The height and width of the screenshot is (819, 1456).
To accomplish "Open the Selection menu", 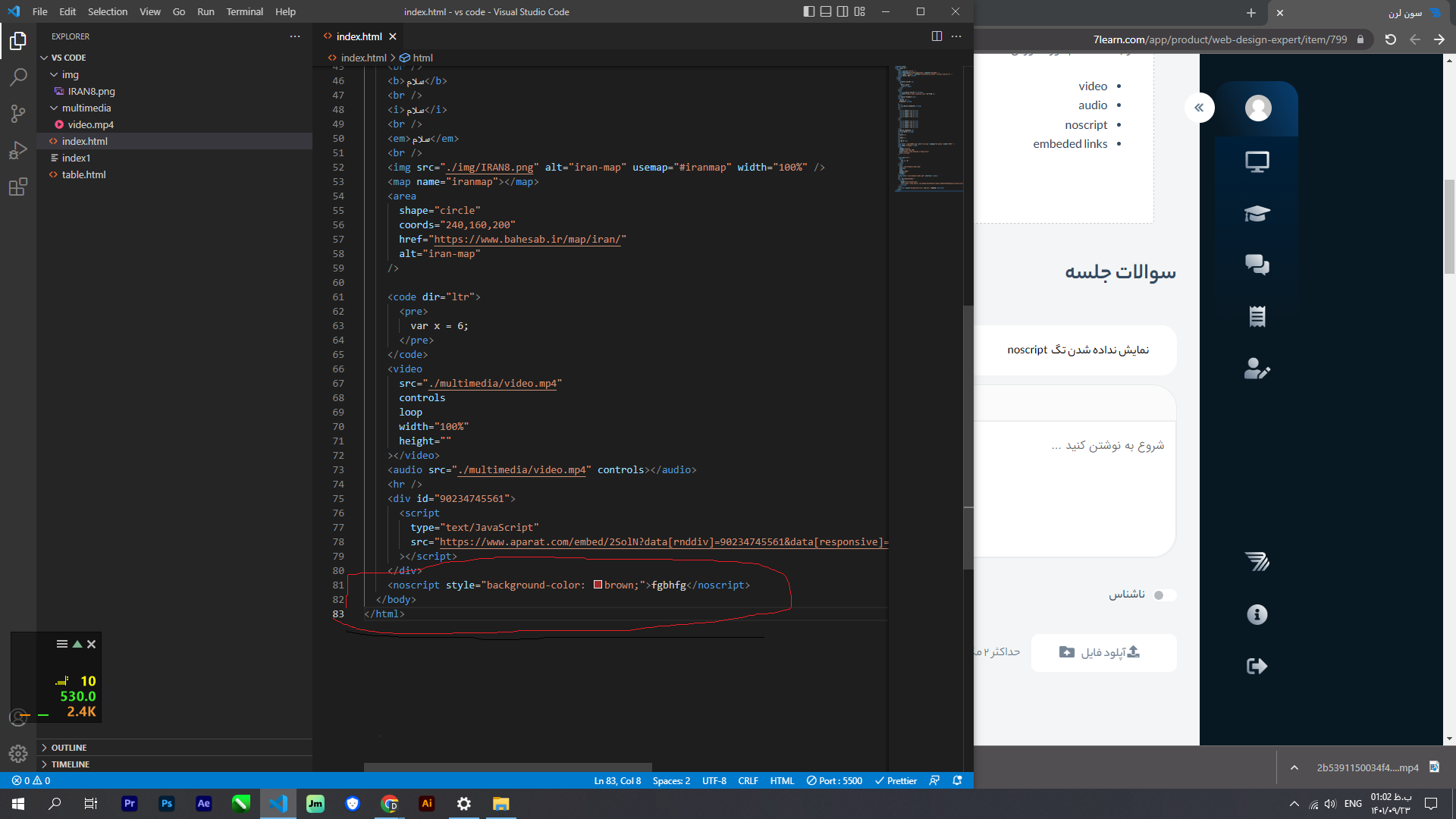I will 108,11.
